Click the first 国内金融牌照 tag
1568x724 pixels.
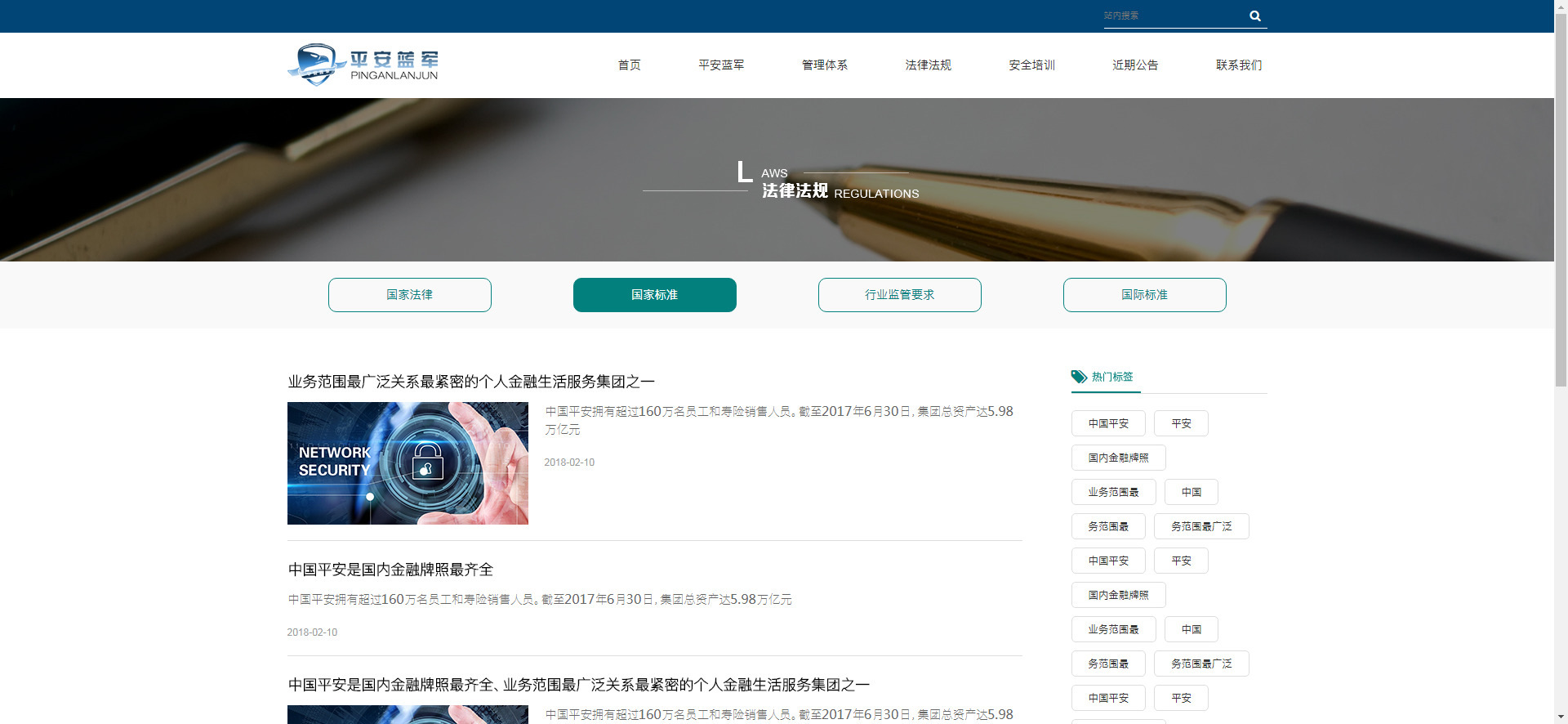tap(1118, 458)
